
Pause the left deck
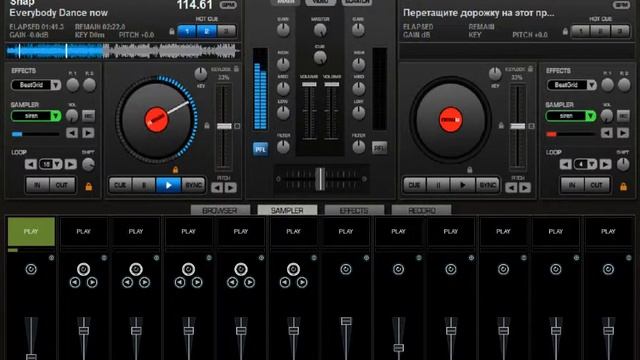[144, 185]
